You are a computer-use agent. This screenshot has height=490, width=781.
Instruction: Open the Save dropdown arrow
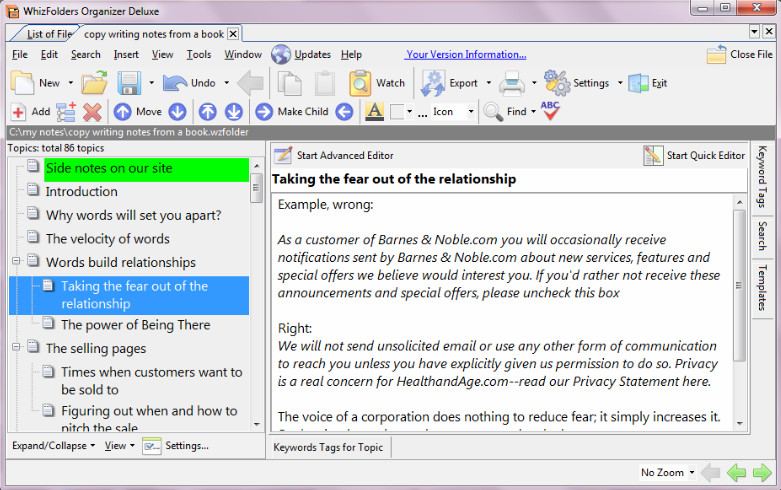click(x=151, y=83)
